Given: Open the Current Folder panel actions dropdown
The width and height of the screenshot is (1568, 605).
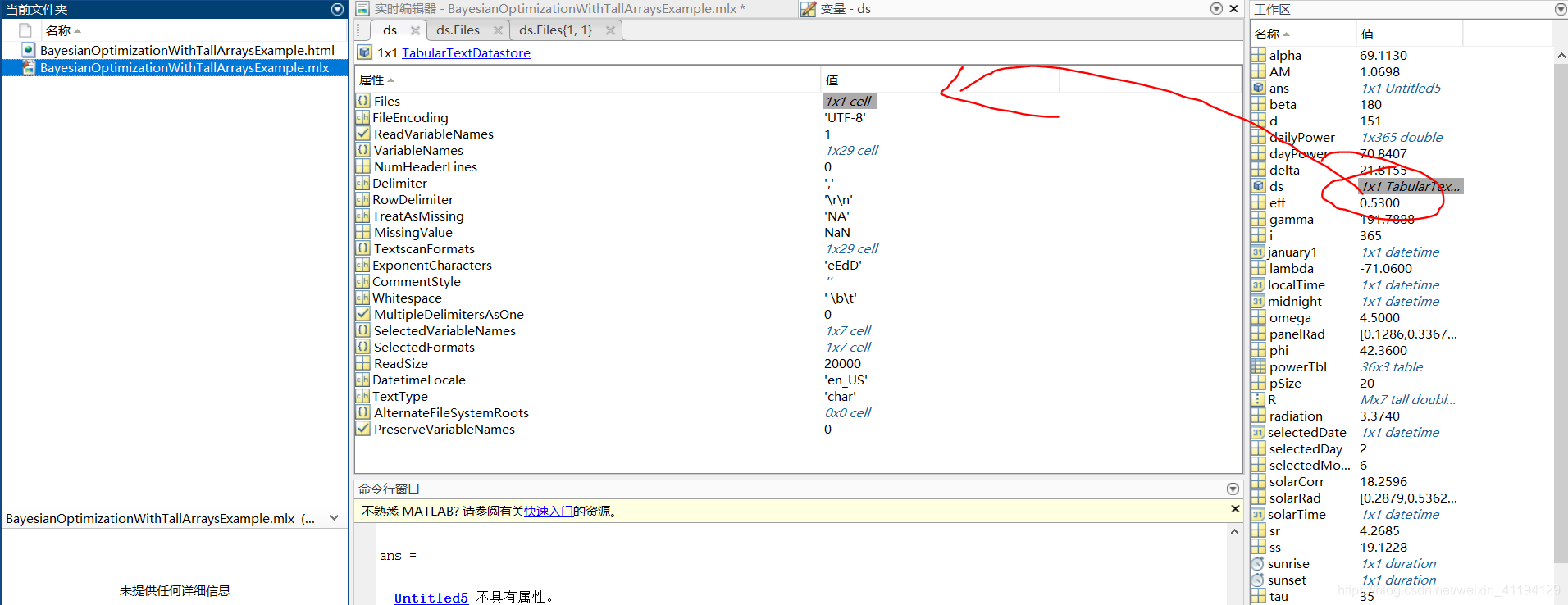Looking at the screenshot, I should pyautogui.click(x=337, y=9).
